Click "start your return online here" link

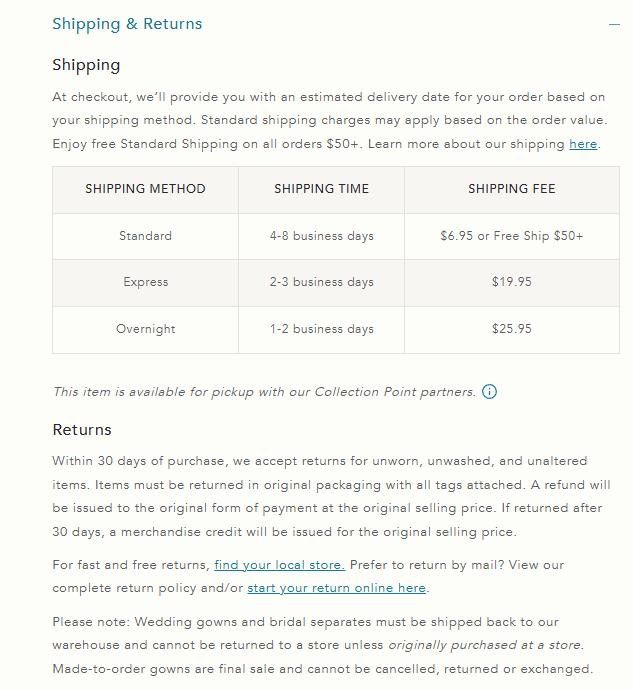pyautogui.click(x=337, y=588)
